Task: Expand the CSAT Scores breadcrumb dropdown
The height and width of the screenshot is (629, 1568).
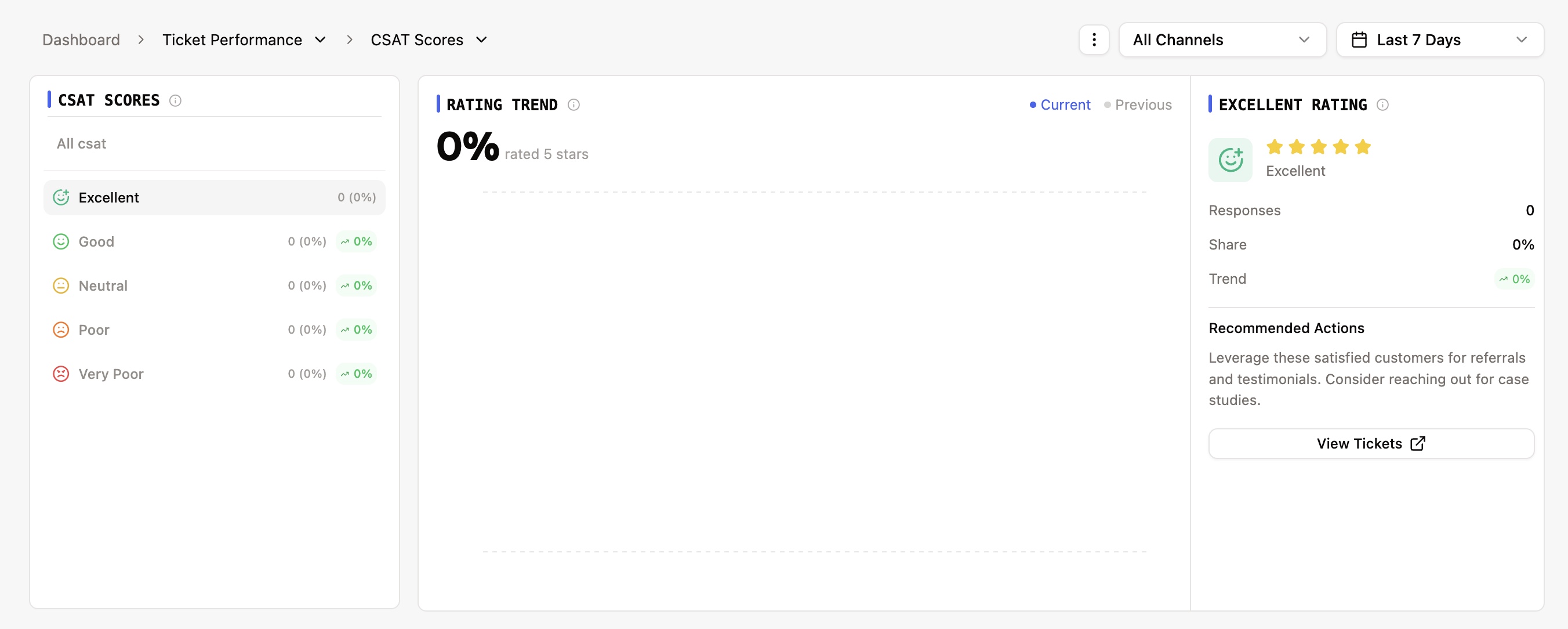Action: (x=481, y=39)
